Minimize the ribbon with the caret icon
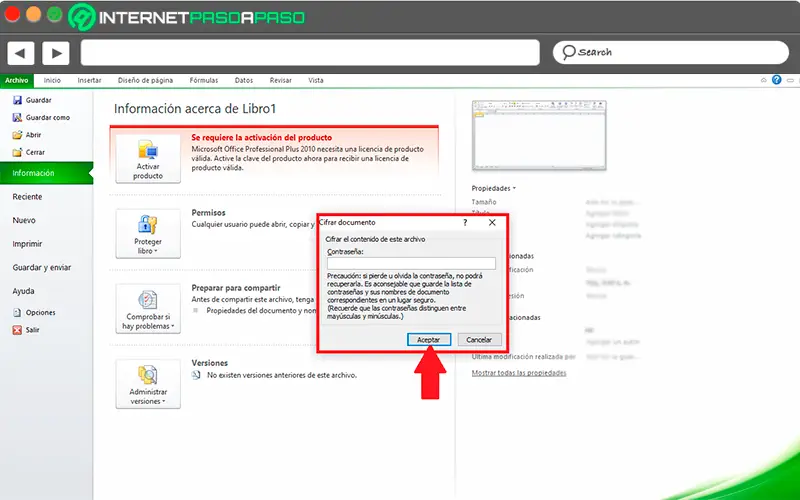This screenshot has width=800, height=500. click(x=764, y=80)
